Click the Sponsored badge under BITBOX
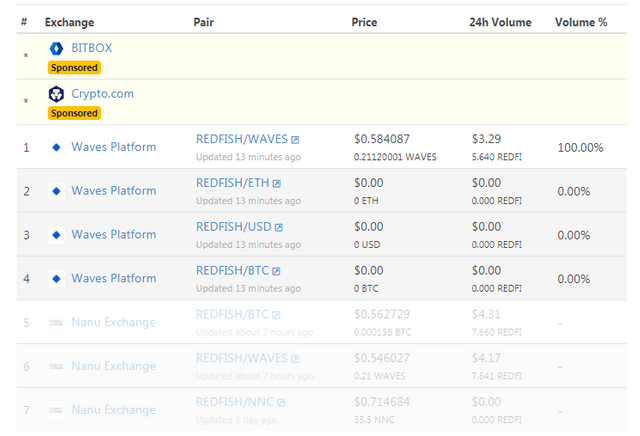640x436 pixels. 74,68
